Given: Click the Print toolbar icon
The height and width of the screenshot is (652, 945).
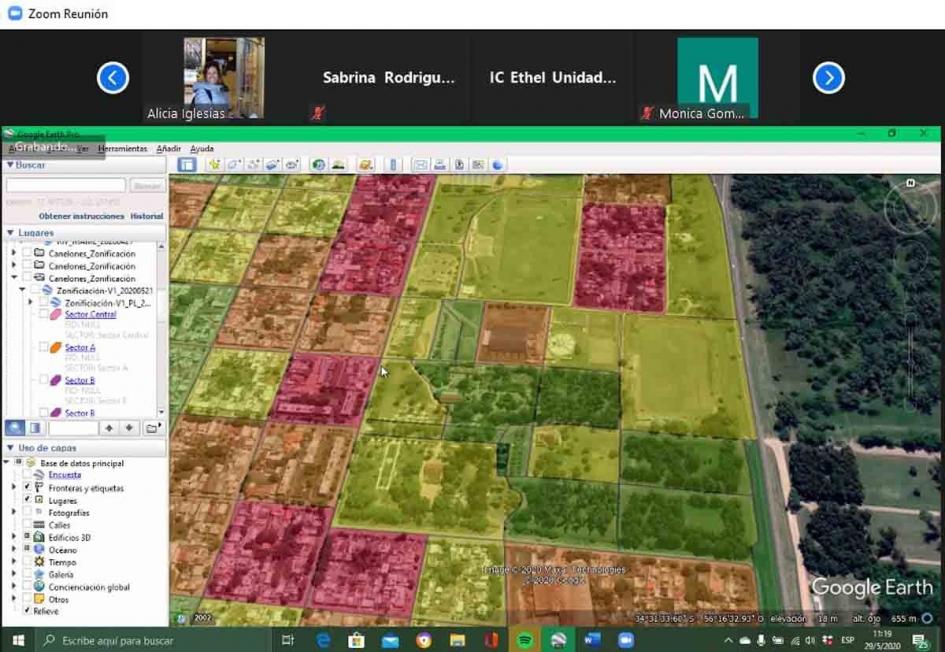Looking at the screenshot, I should 440,165.
